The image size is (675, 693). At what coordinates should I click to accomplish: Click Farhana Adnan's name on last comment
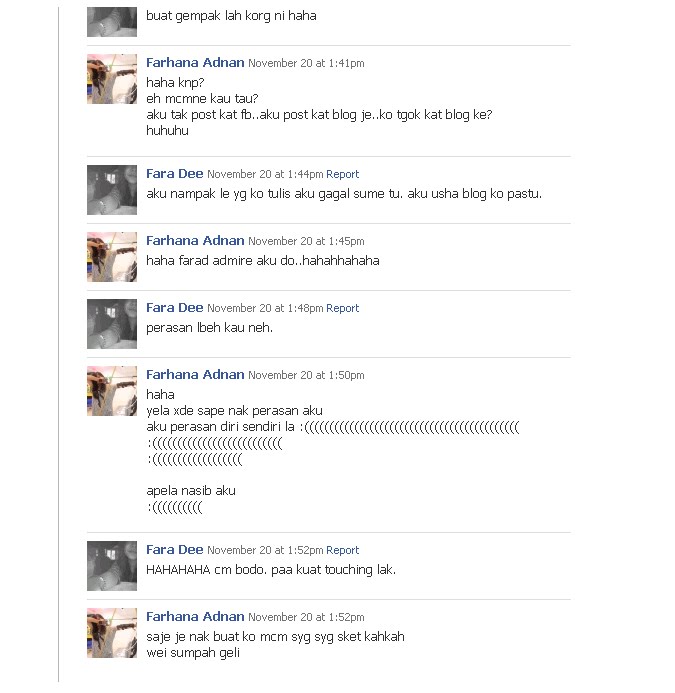tap(195, 617)
